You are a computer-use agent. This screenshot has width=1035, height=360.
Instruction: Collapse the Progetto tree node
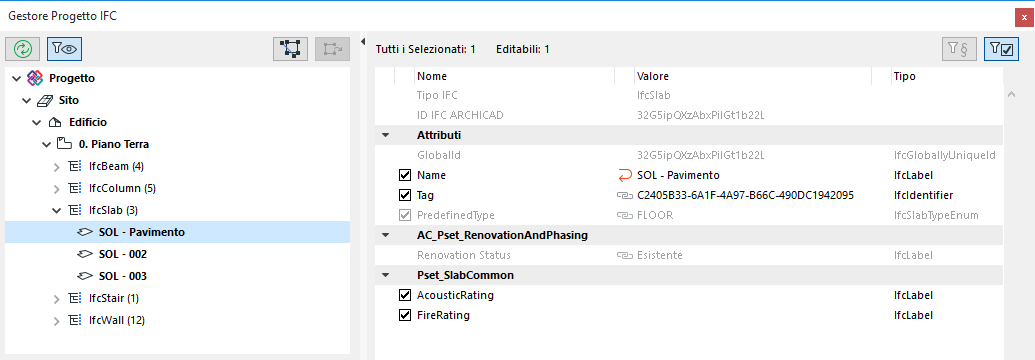pos(17,78)
